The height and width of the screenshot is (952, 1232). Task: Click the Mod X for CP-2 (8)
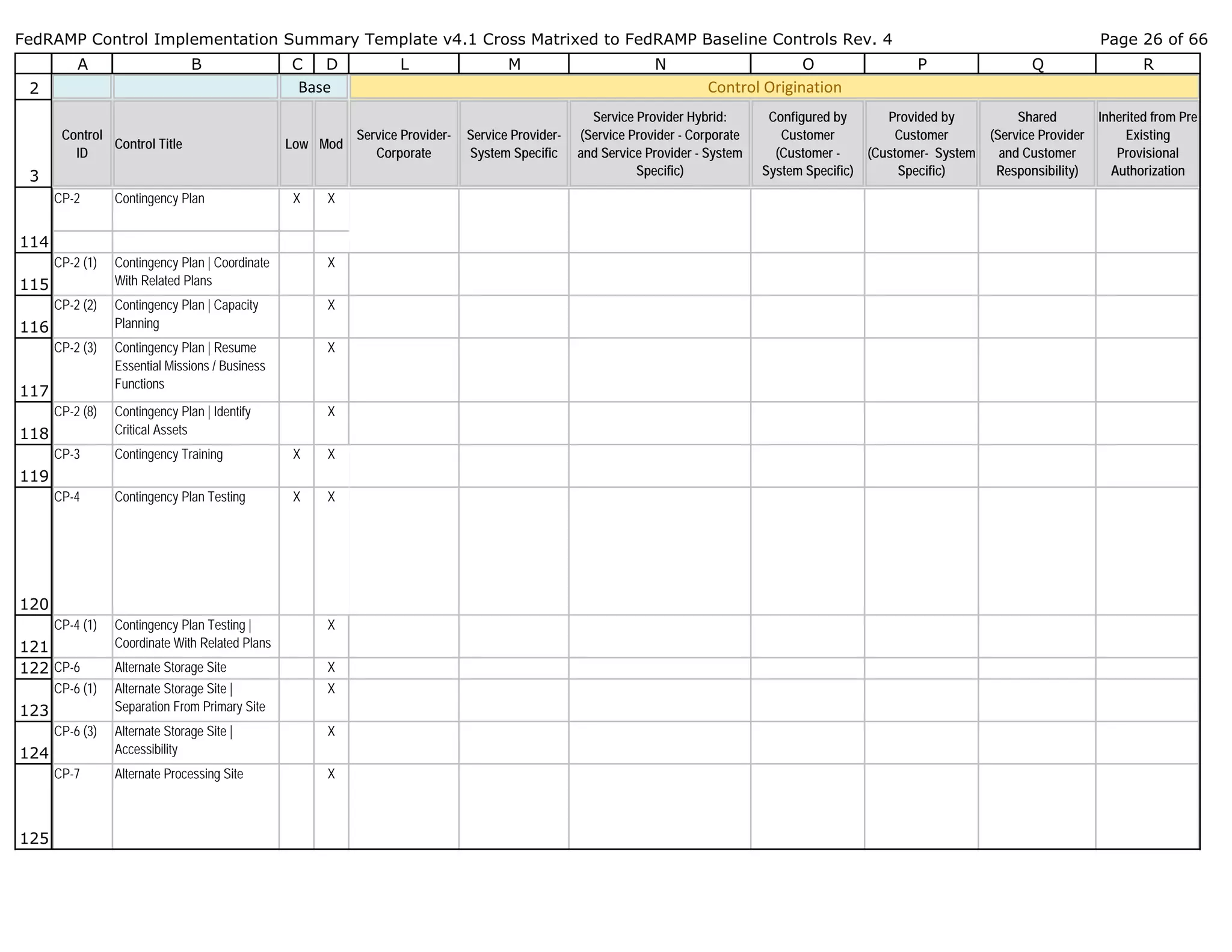[x=331, y=412]
